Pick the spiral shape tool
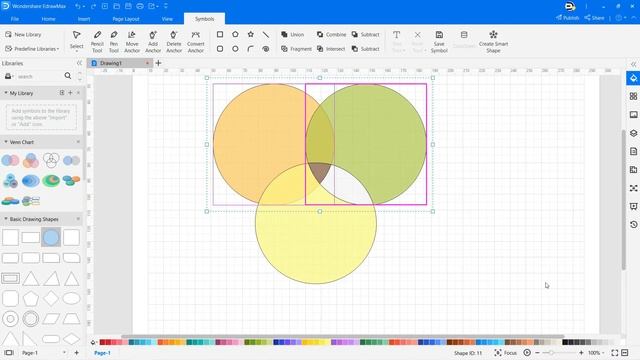This screenshot has height=360, width=640. 266,49
